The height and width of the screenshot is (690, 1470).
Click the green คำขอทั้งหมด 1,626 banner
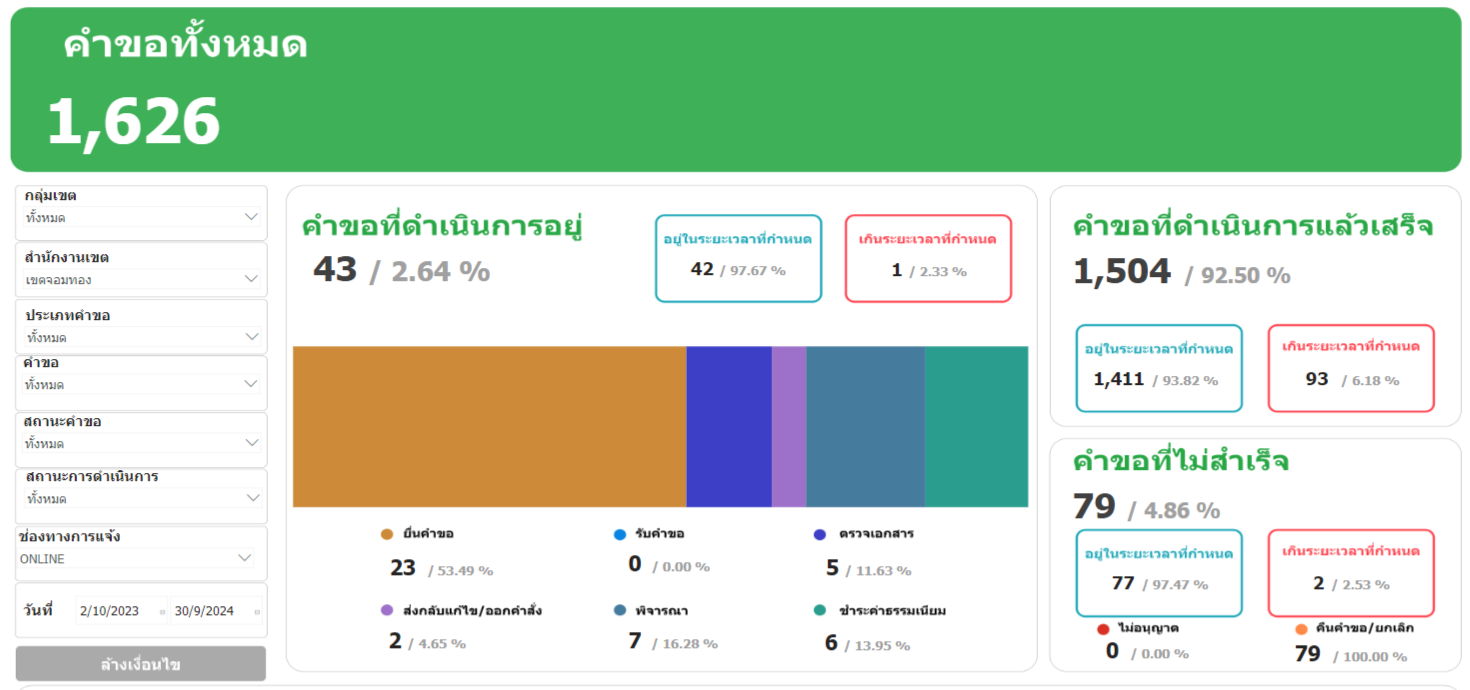(x=735, y=90)
